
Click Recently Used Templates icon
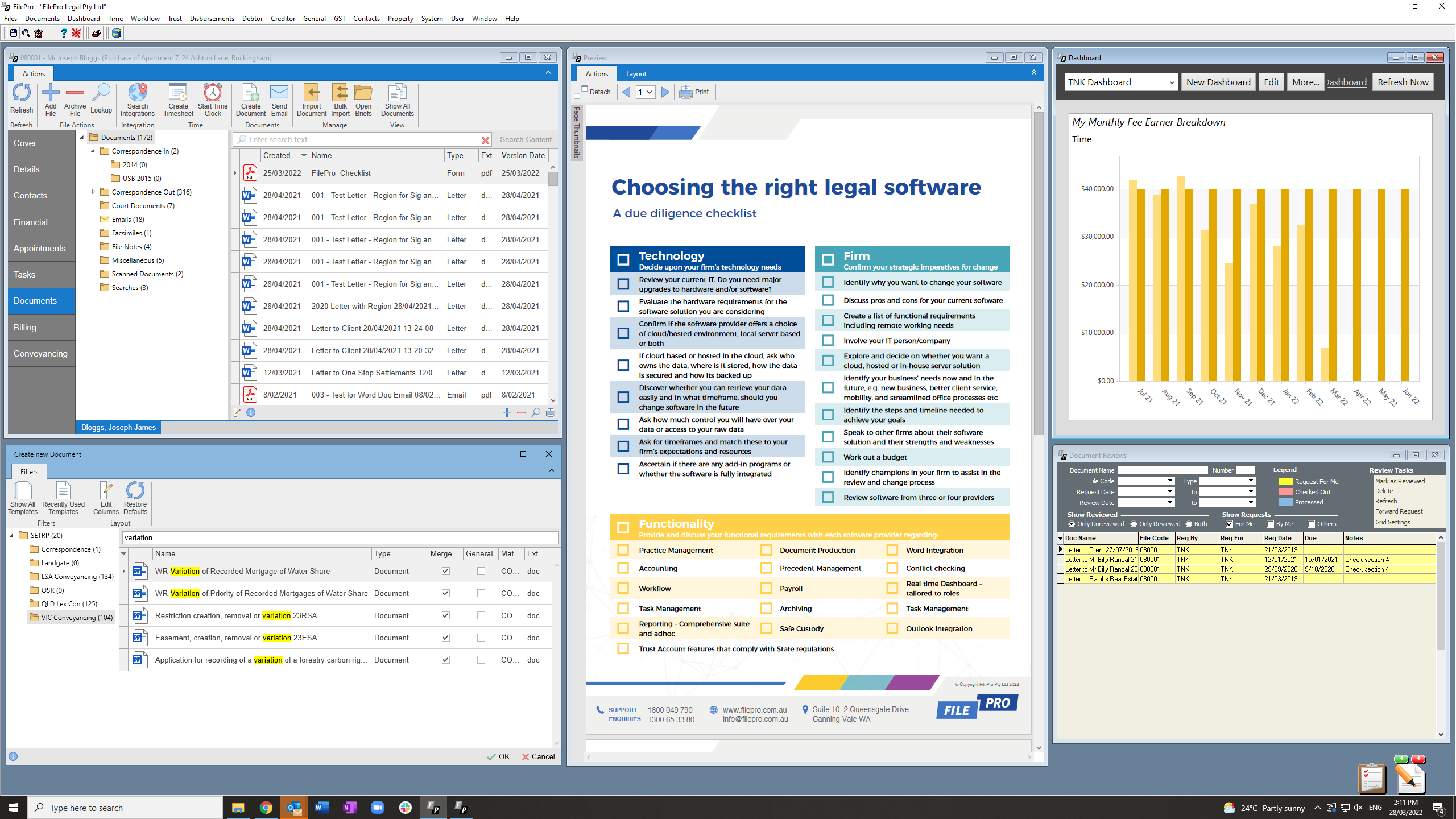click(63, 491)
